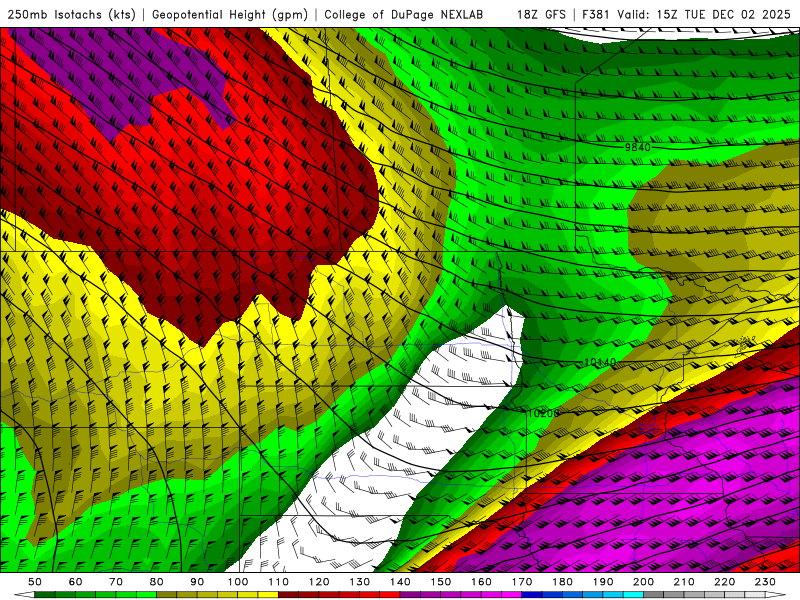Click the legend value 120
This screenshot has height=600, width=800.
(x=319, y=582)
